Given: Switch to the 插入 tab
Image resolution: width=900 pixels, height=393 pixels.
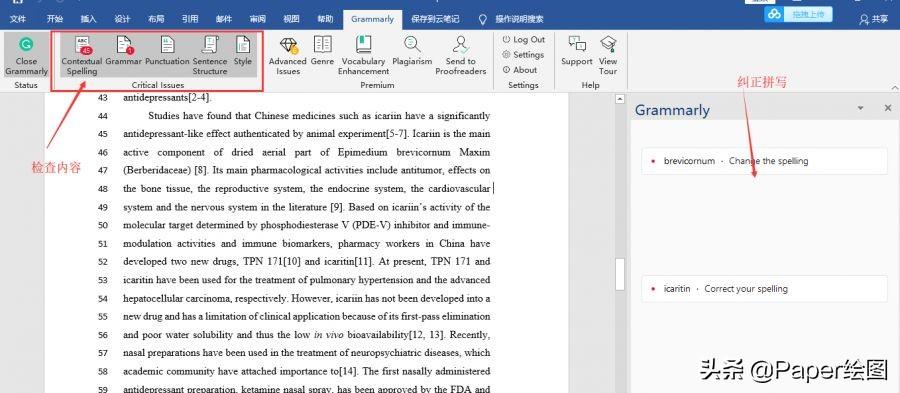Looking at the screenshot, I should 88,19.
